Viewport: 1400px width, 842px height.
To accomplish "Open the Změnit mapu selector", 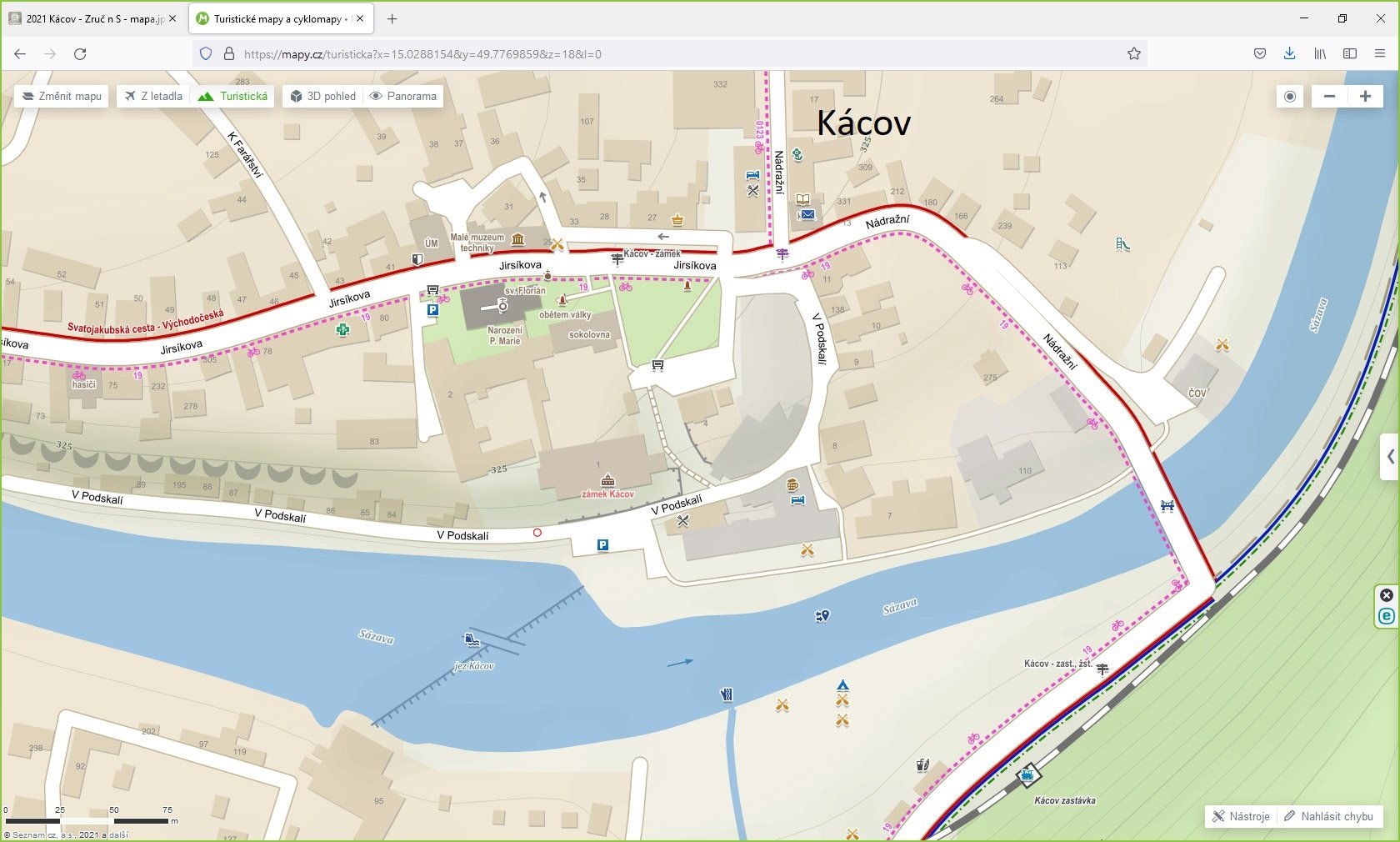I will pyautogui.click(x=62, y=96).
